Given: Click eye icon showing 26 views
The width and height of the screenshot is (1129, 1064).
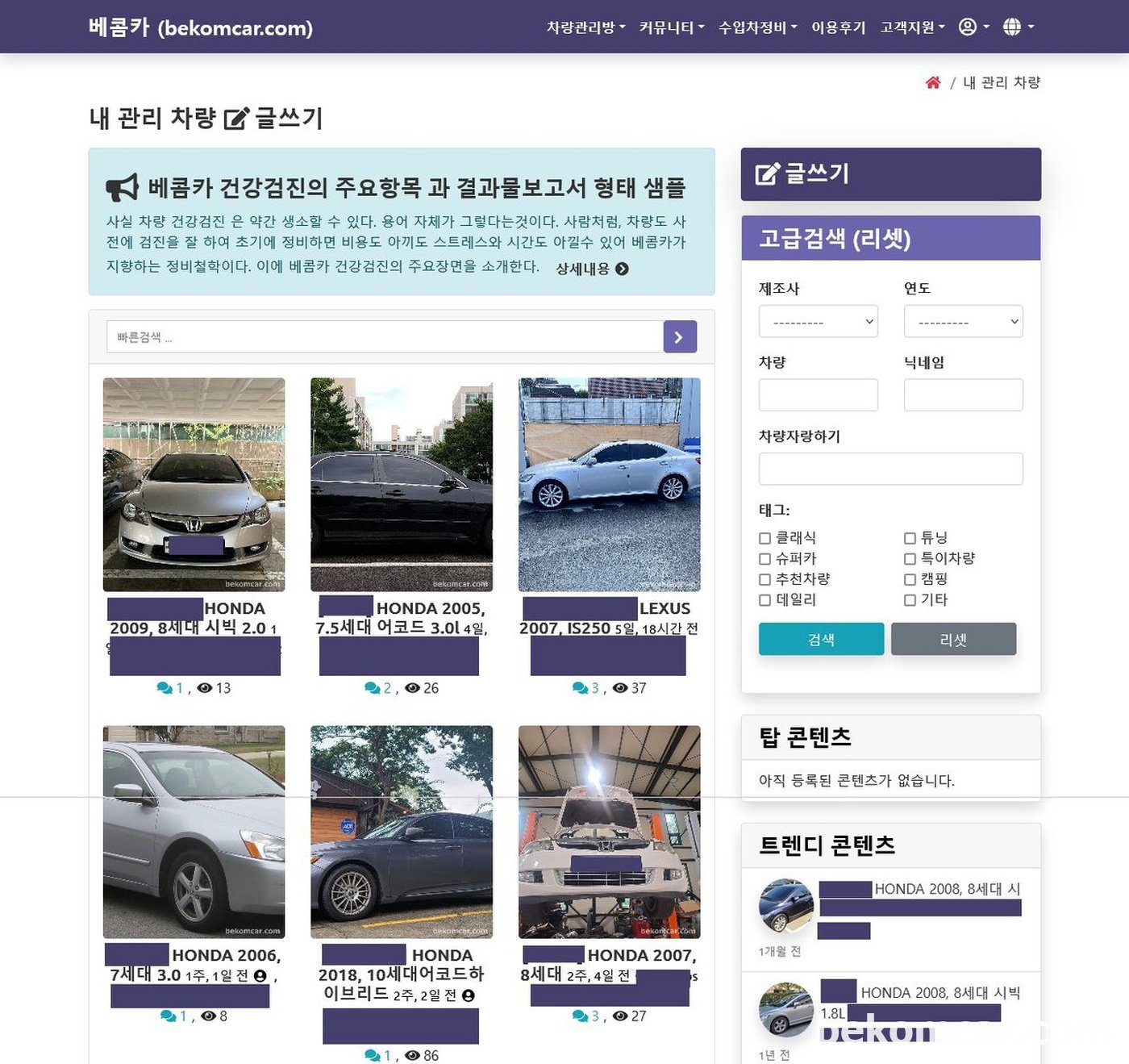Looking at the screenshot, I should coord(413,688).
